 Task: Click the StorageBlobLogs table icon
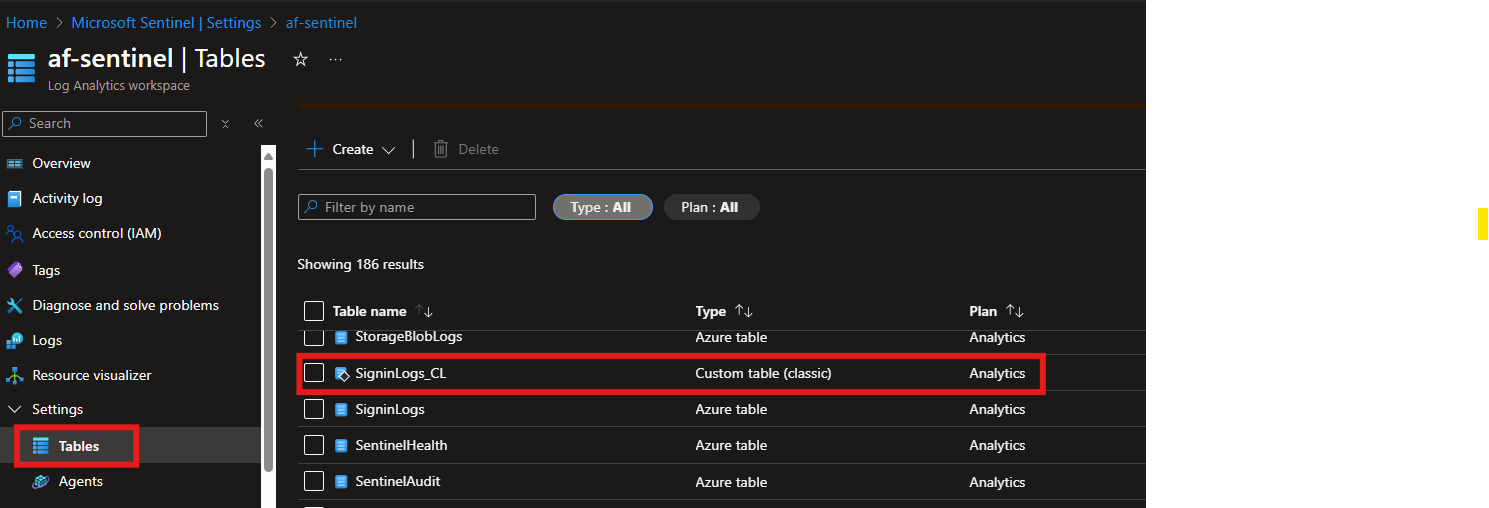point(341,337)
